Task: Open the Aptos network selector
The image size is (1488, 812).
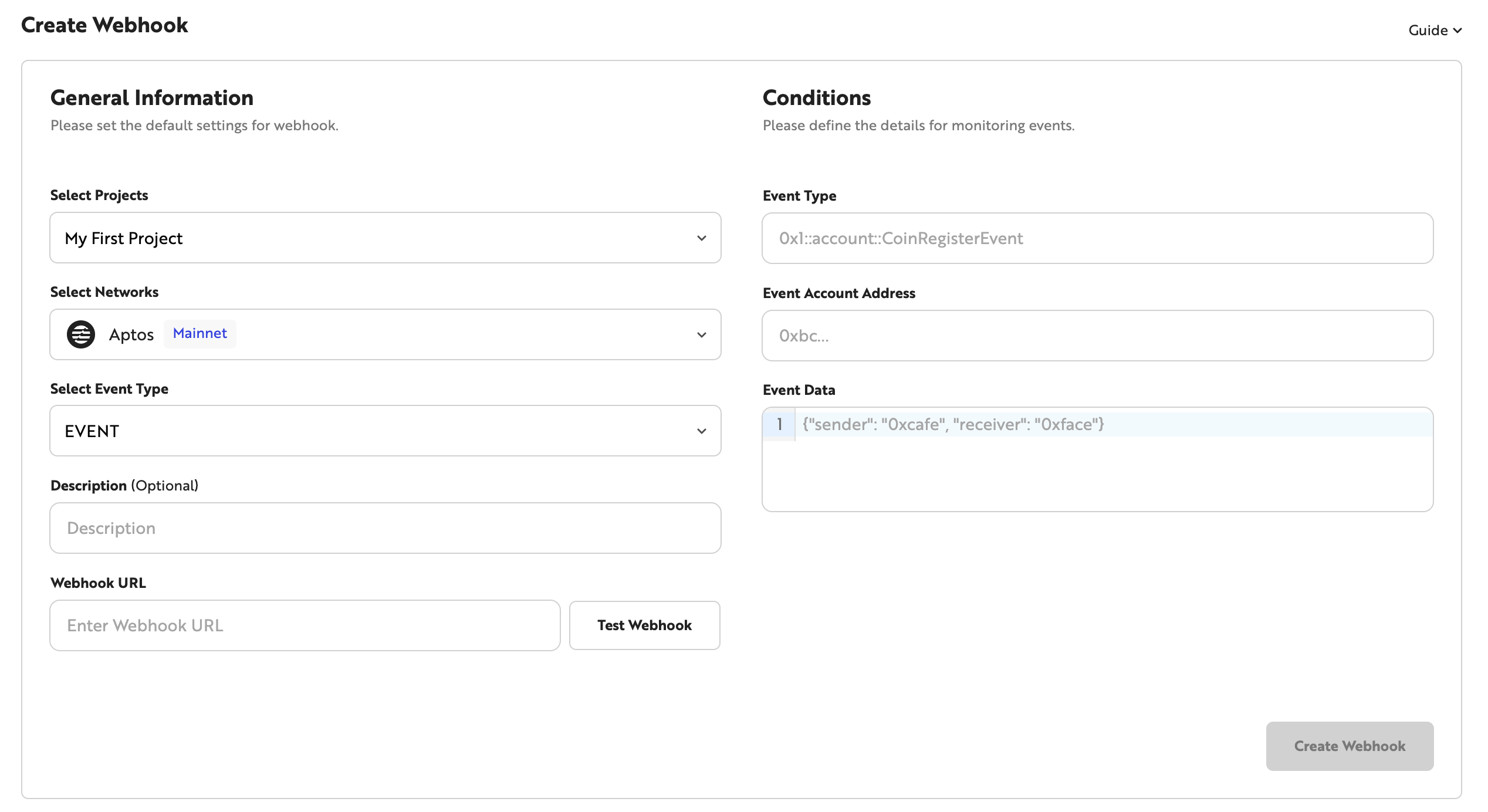Action: click(x=385, y=334)
